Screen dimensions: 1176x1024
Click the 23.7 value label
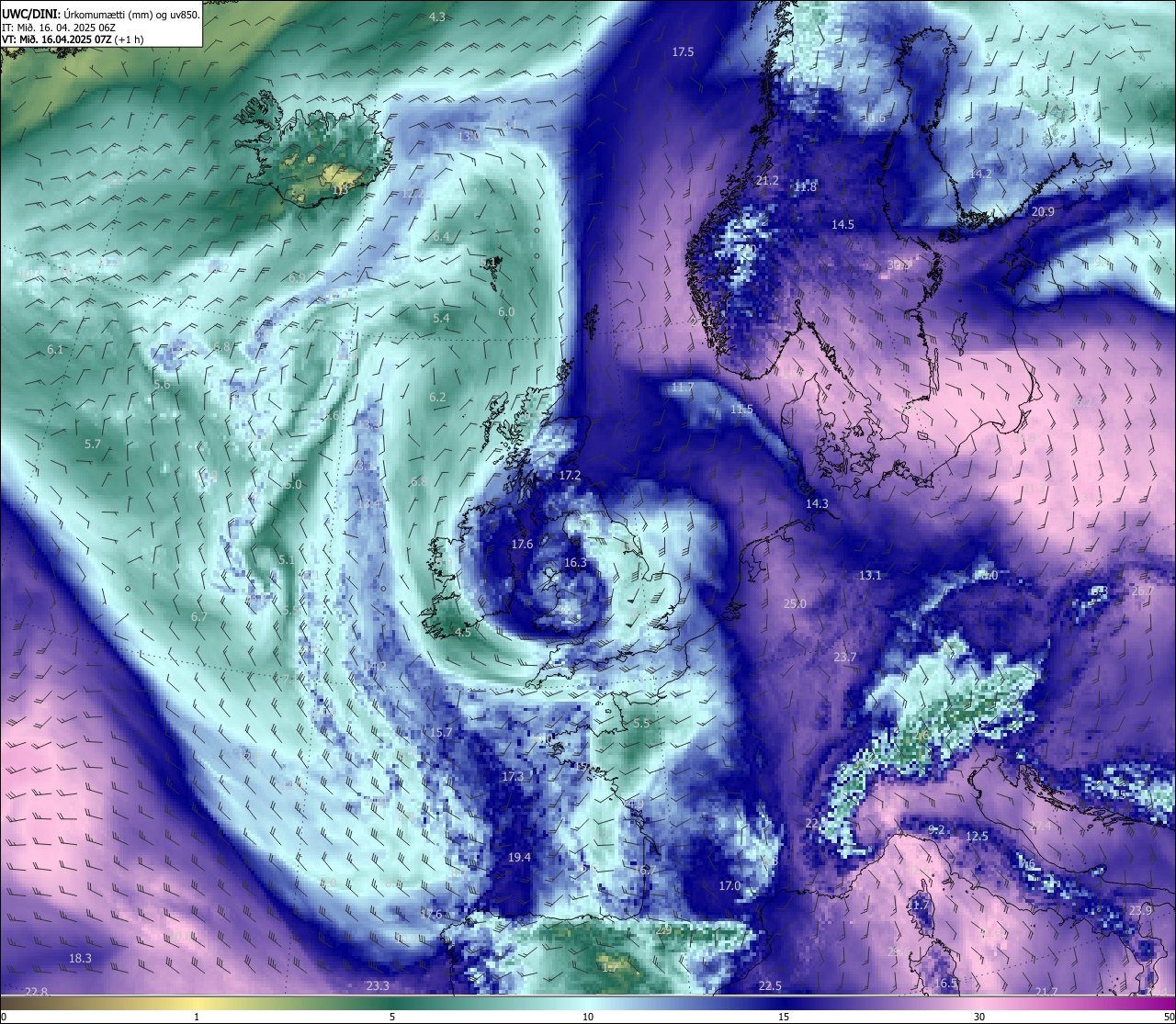844,657
